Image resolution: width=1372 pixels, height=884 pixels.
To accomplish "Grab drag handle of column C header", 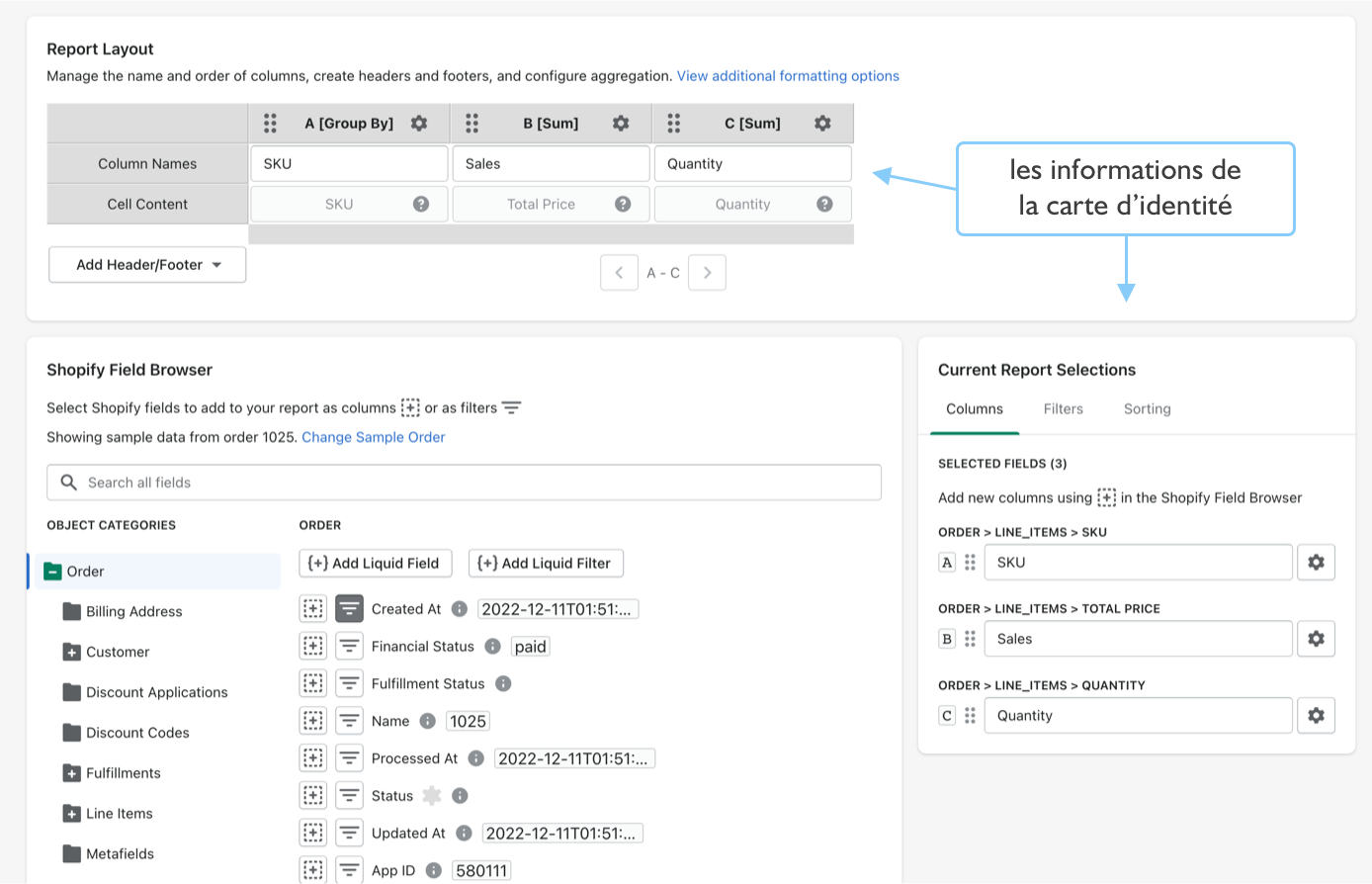I will pos(673,124).
